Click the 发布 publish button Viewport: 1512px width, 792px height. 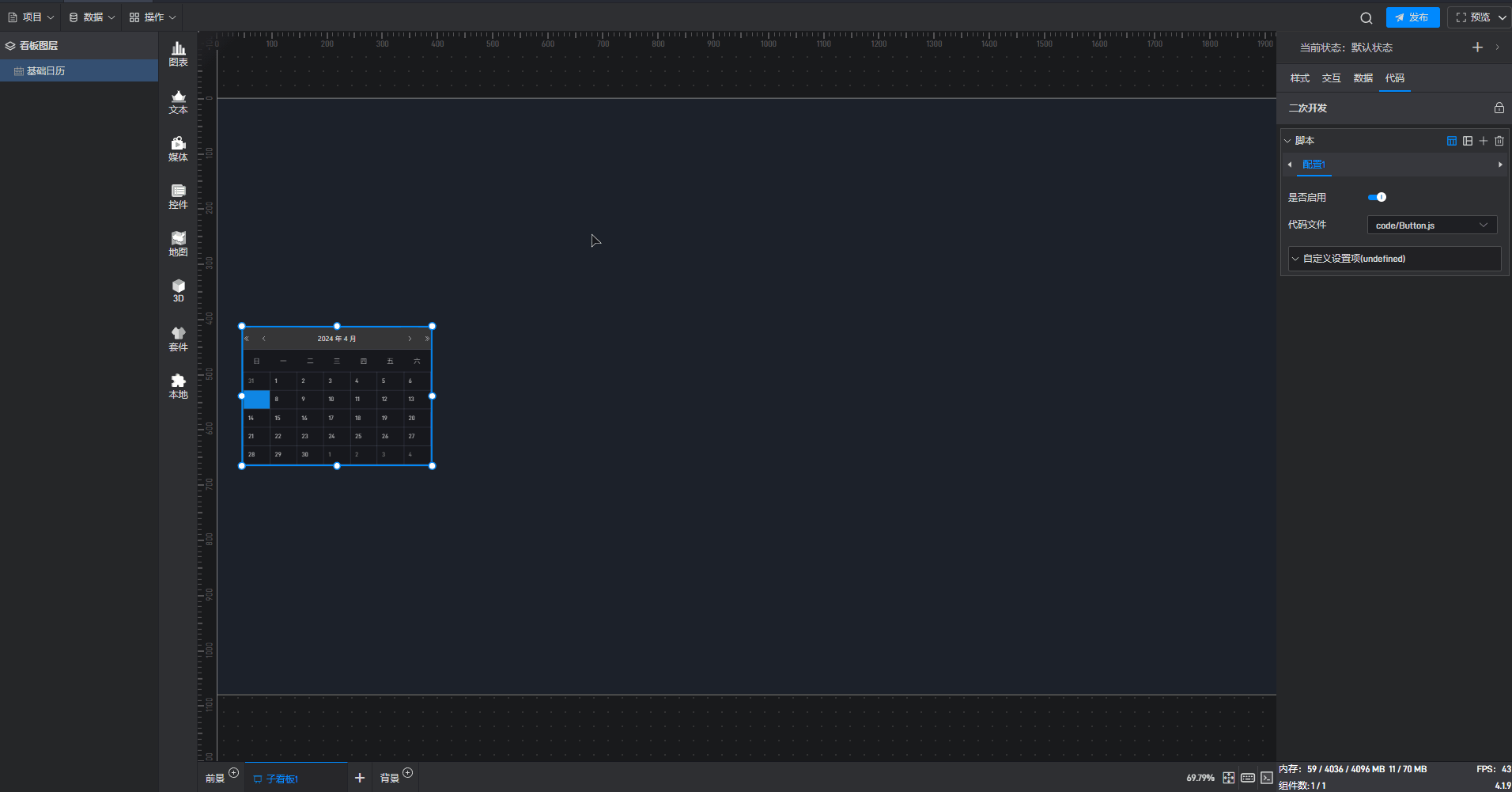[x=1412, y=17]
